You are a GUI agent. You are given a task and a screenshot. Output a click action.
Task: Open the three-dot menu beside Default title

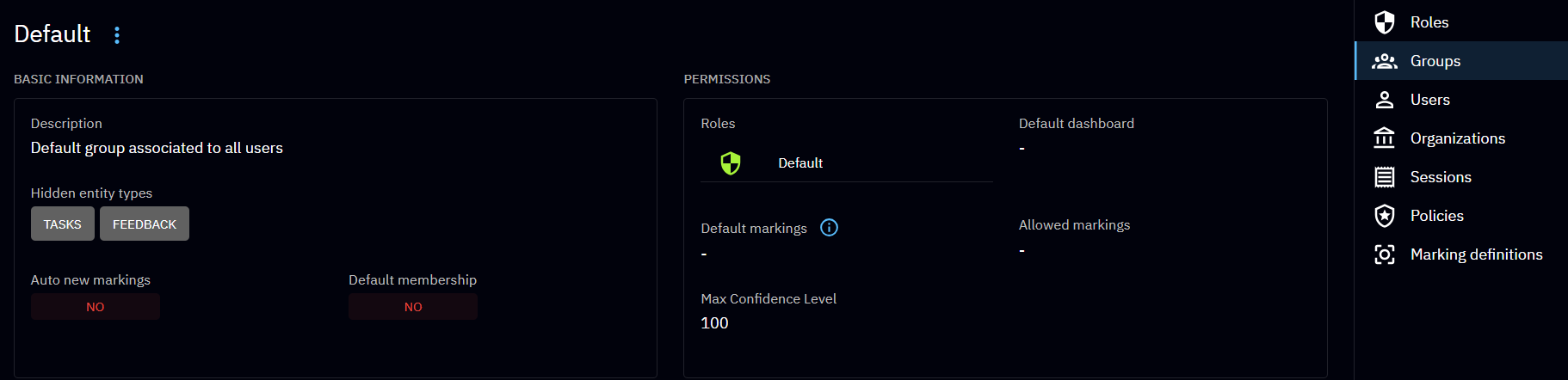(117, 34)
